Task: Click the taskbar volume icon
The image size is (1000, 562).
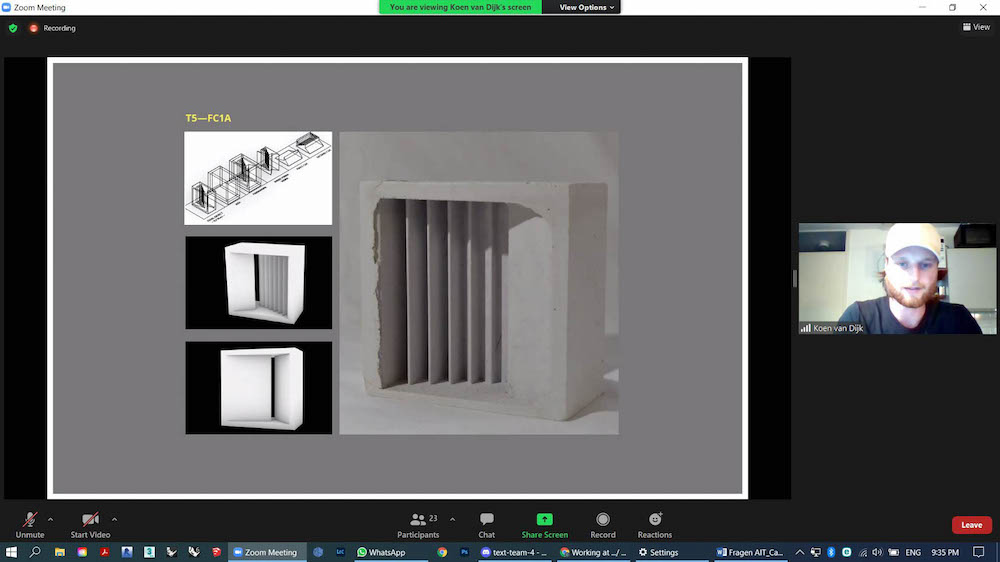Action: [877, 552]
